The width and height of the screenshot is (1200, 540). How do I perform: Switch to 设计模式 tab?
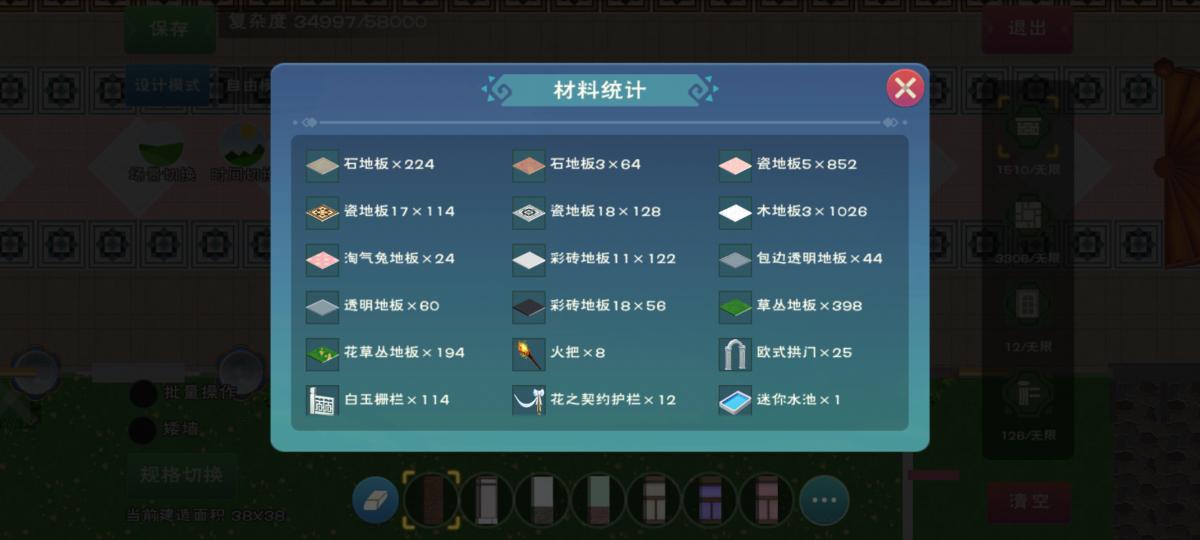click(x=168, y=86)
